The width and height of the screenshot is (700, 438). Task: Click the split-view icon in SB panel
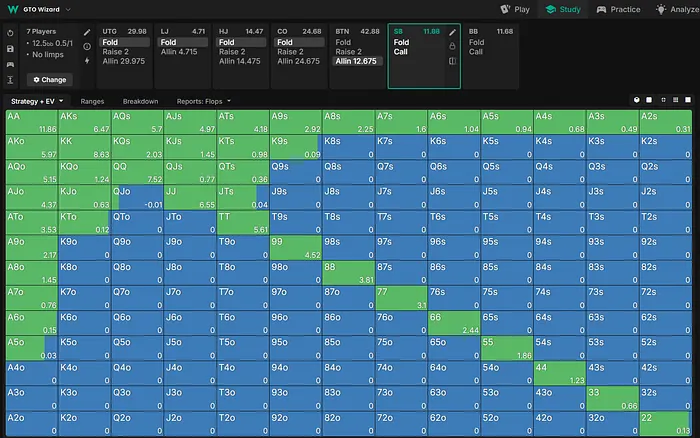point(452,61)
